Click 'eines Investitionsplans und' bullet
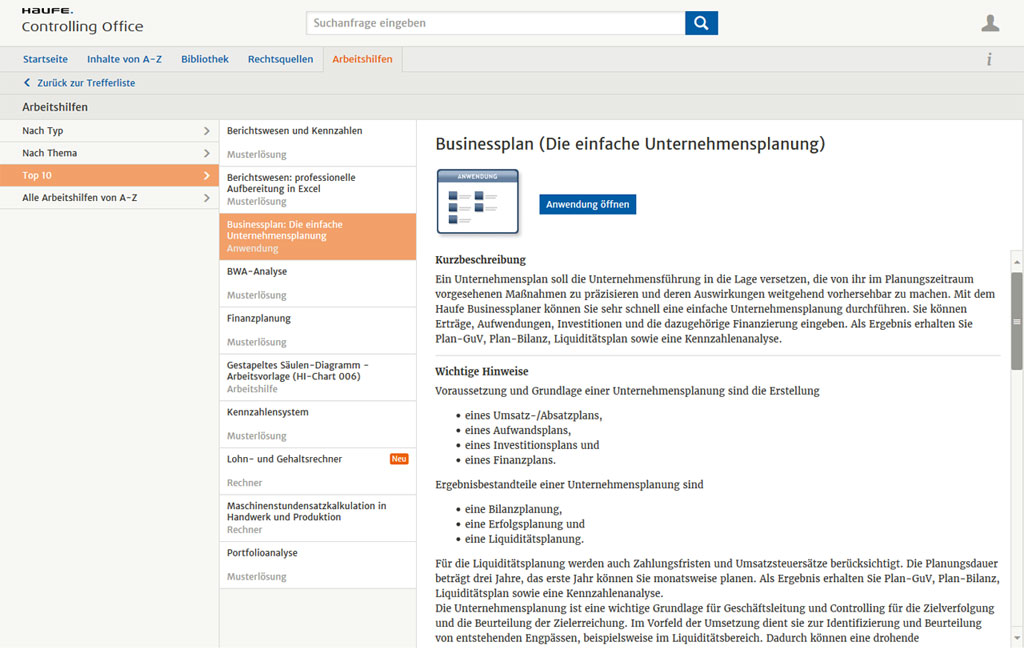1024x670 pixels. (x=532, y=445)
